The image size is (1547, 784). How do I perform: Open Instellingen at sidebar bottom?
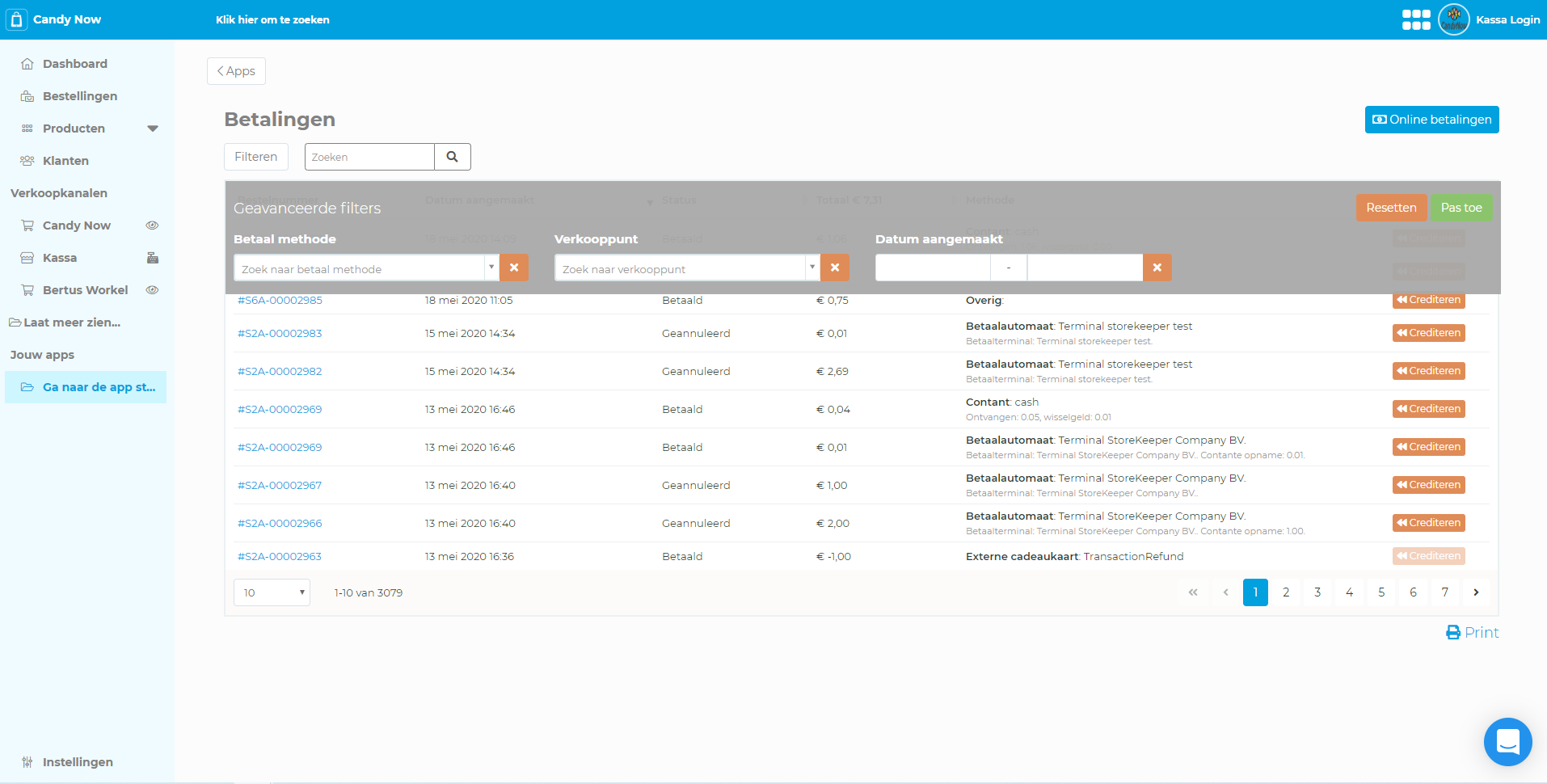coord(77,762)
